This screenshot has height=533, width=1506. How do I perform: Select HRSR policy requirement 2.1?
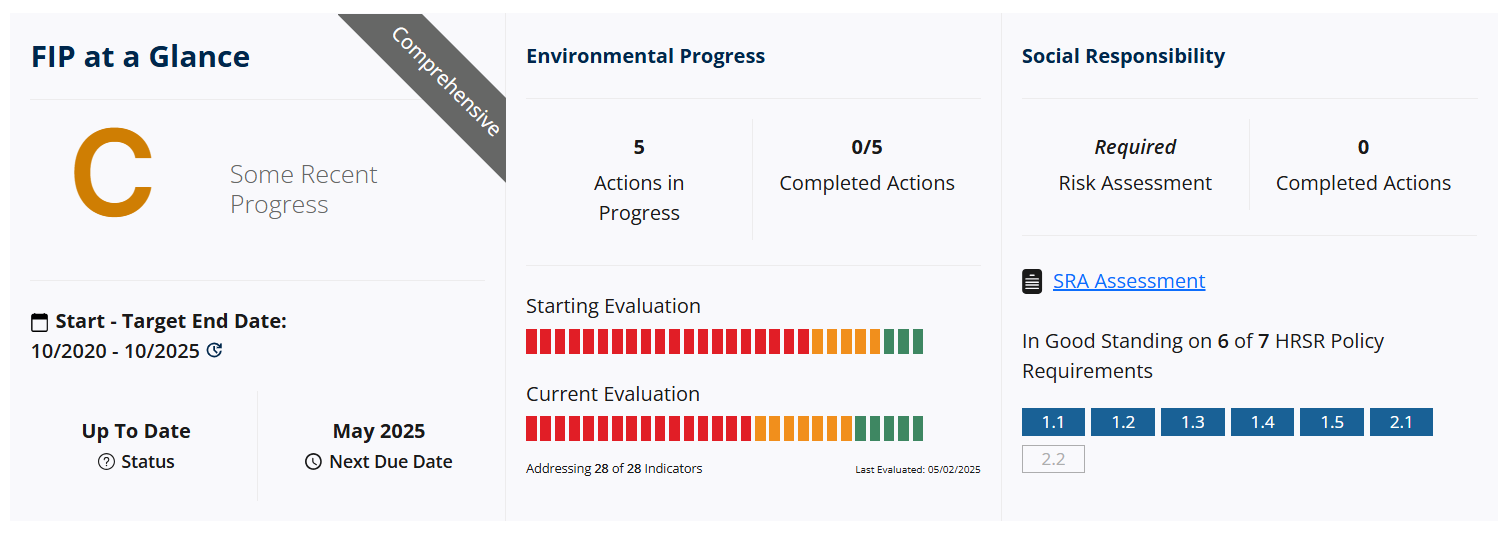tap(1401, 422)
